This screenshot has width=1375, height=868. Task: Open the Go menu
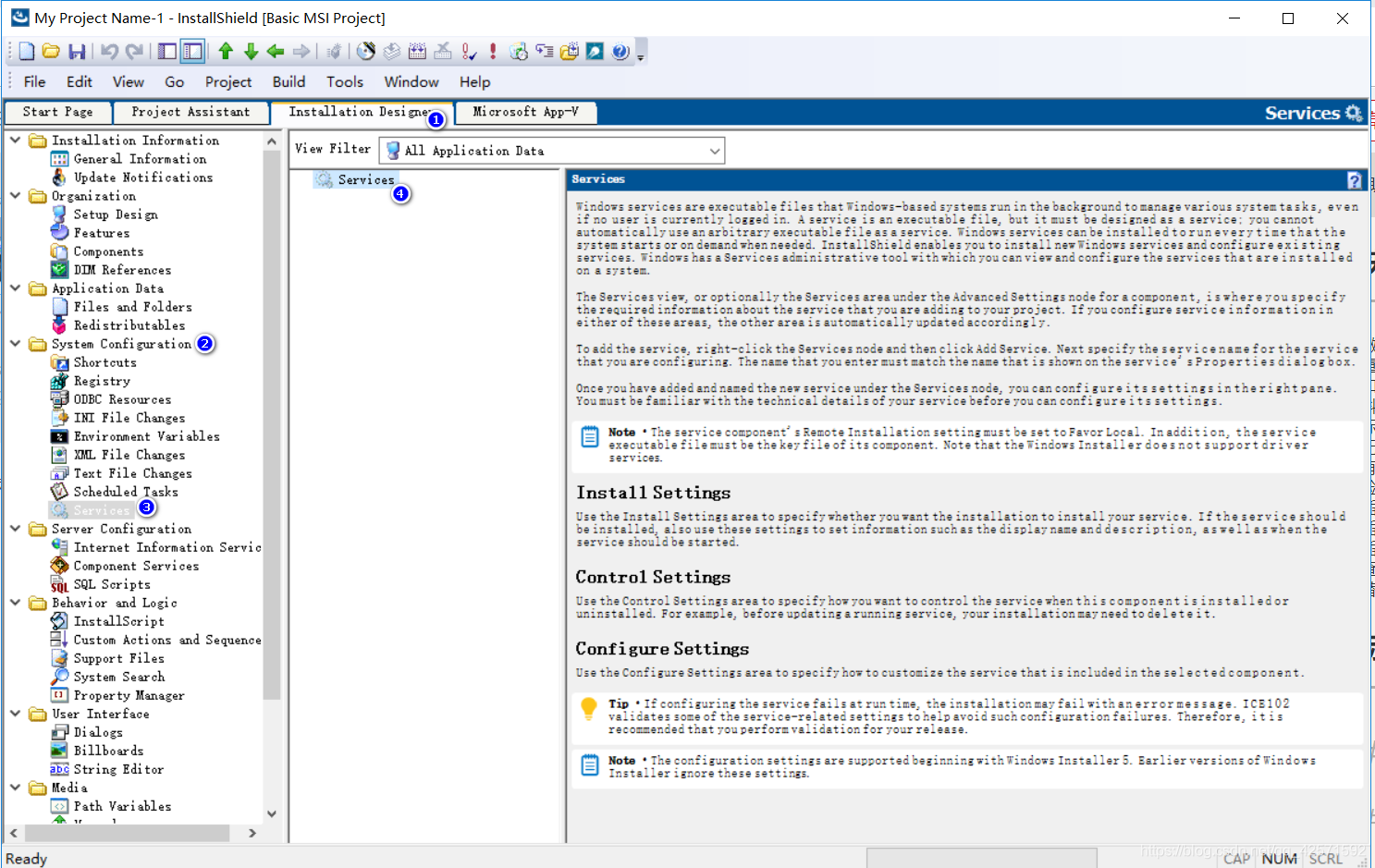click(x=174, y=81)
